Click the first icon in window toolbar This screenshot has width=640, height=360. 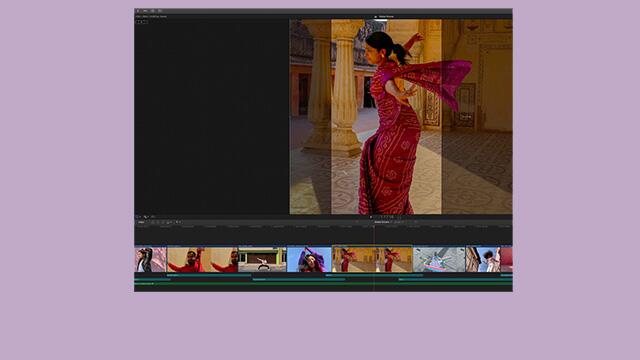pyautogui.click(x=138, y=11)
